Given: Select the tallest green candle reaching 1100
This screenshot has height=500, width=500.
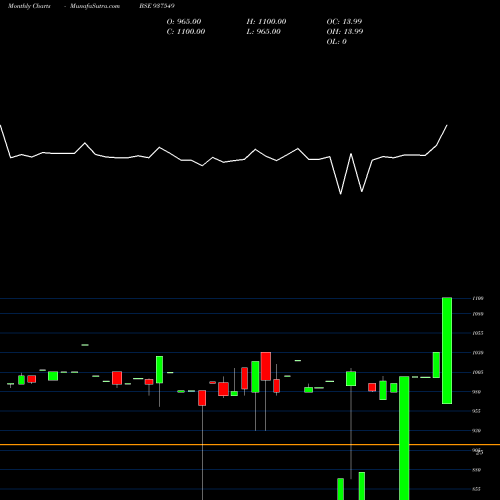Looking at the screenshot, I should pyautogui.click(x=447, y=351).
